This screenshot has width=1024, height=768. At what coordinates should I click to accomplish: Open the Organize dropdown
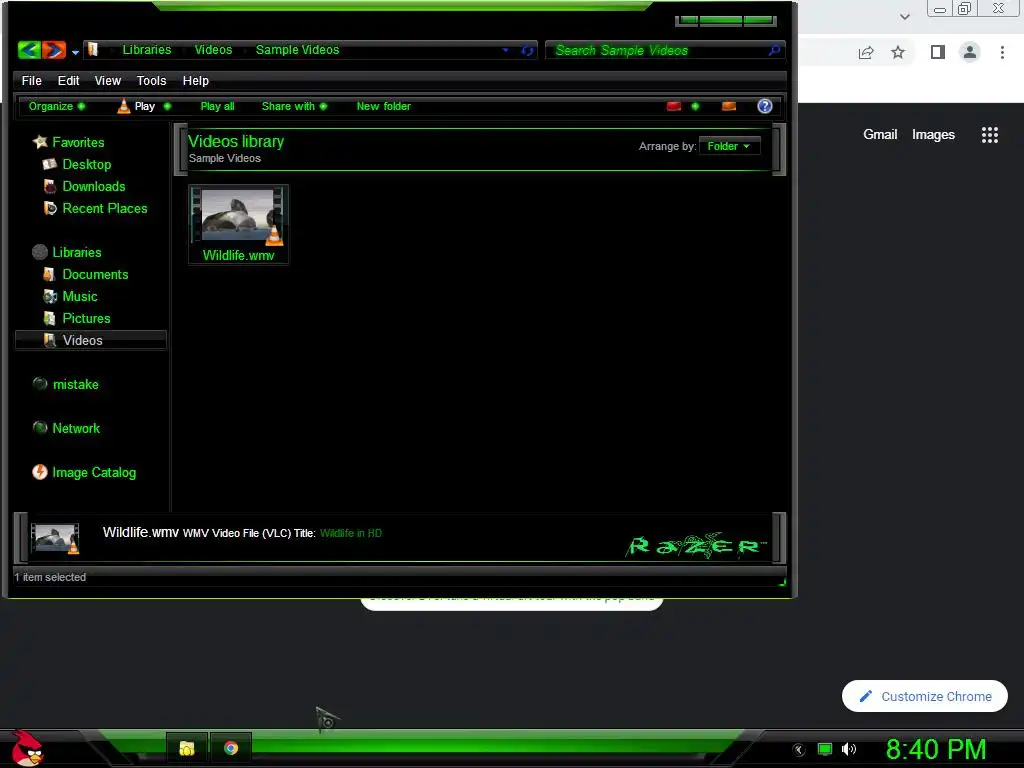[x=57, y=106]
